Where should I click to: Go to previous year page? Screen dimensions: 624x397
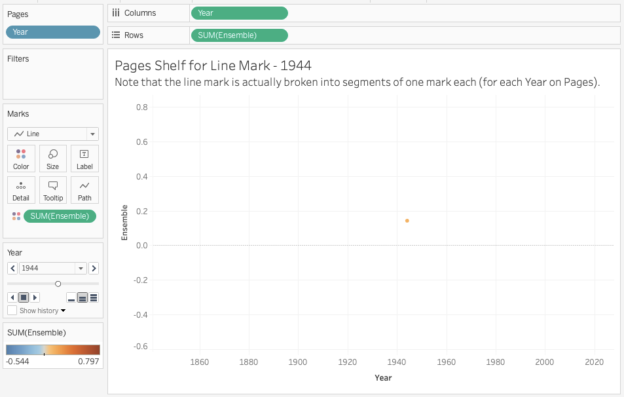[12, 268]
